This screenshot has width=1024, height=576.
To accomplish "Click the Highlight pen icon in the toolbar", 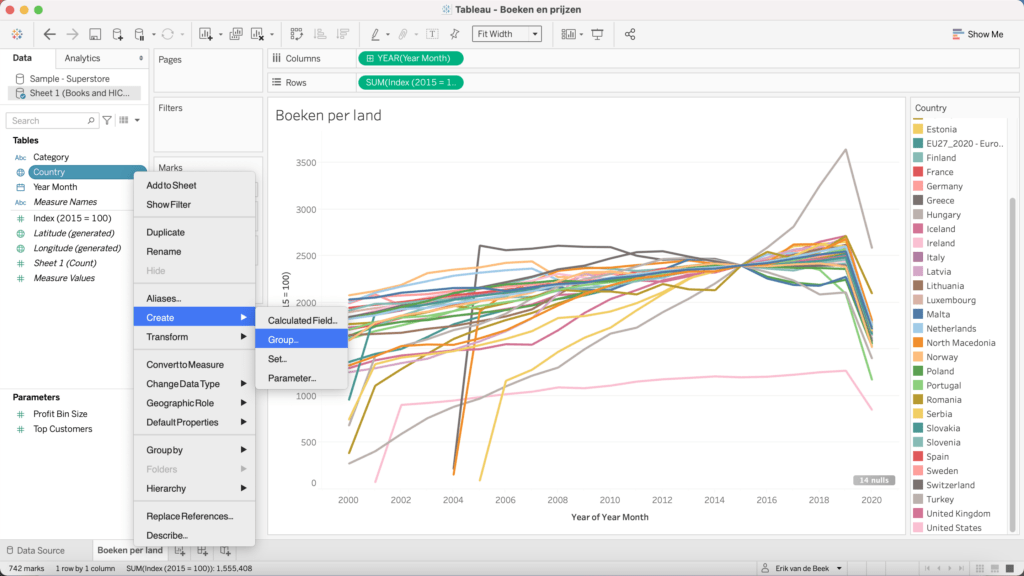I will (376, 34).
